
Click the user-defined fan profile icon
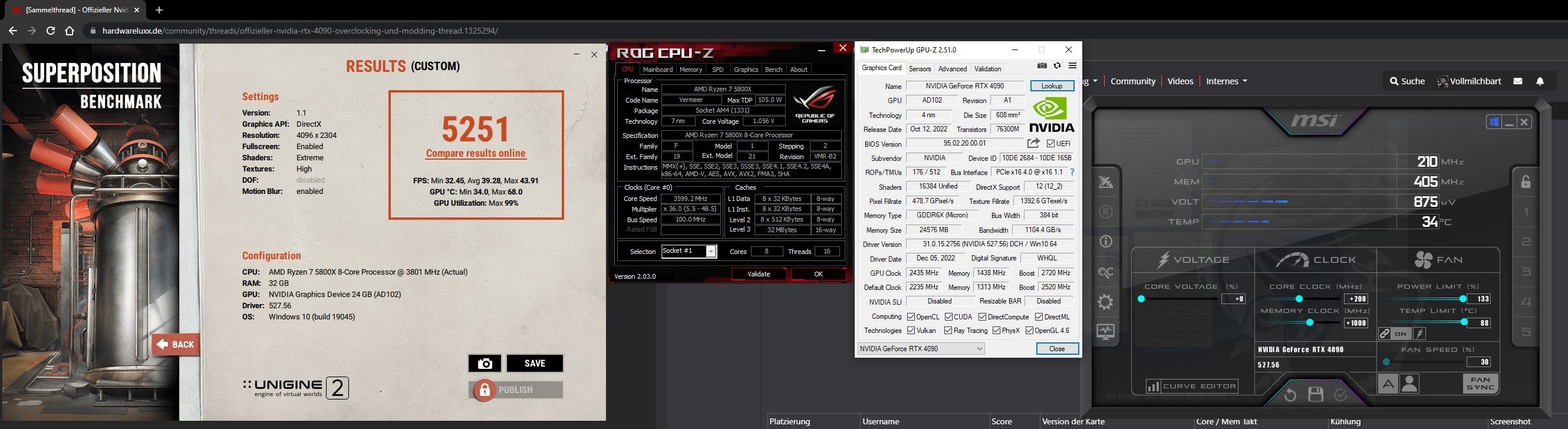1409,384
